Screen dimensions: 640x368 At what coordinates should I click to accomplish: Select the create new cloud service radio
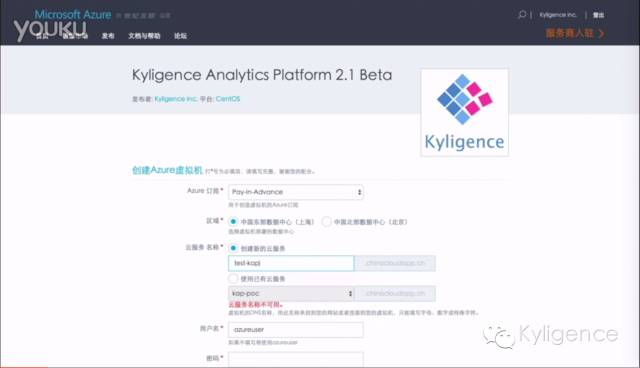(x=233, y=248)
